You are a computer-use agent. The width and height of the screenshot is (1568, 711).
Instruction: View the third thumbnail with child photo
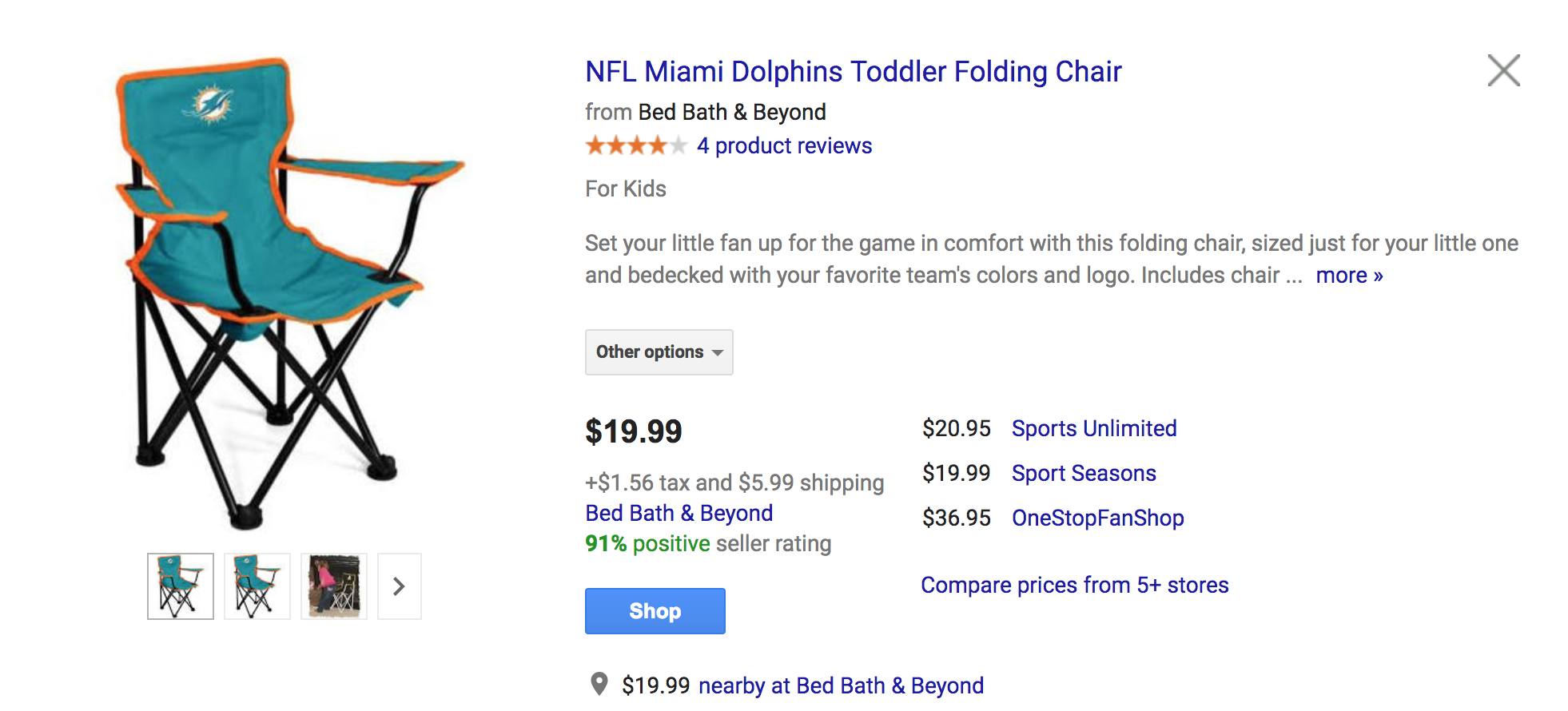coord(334,586)
